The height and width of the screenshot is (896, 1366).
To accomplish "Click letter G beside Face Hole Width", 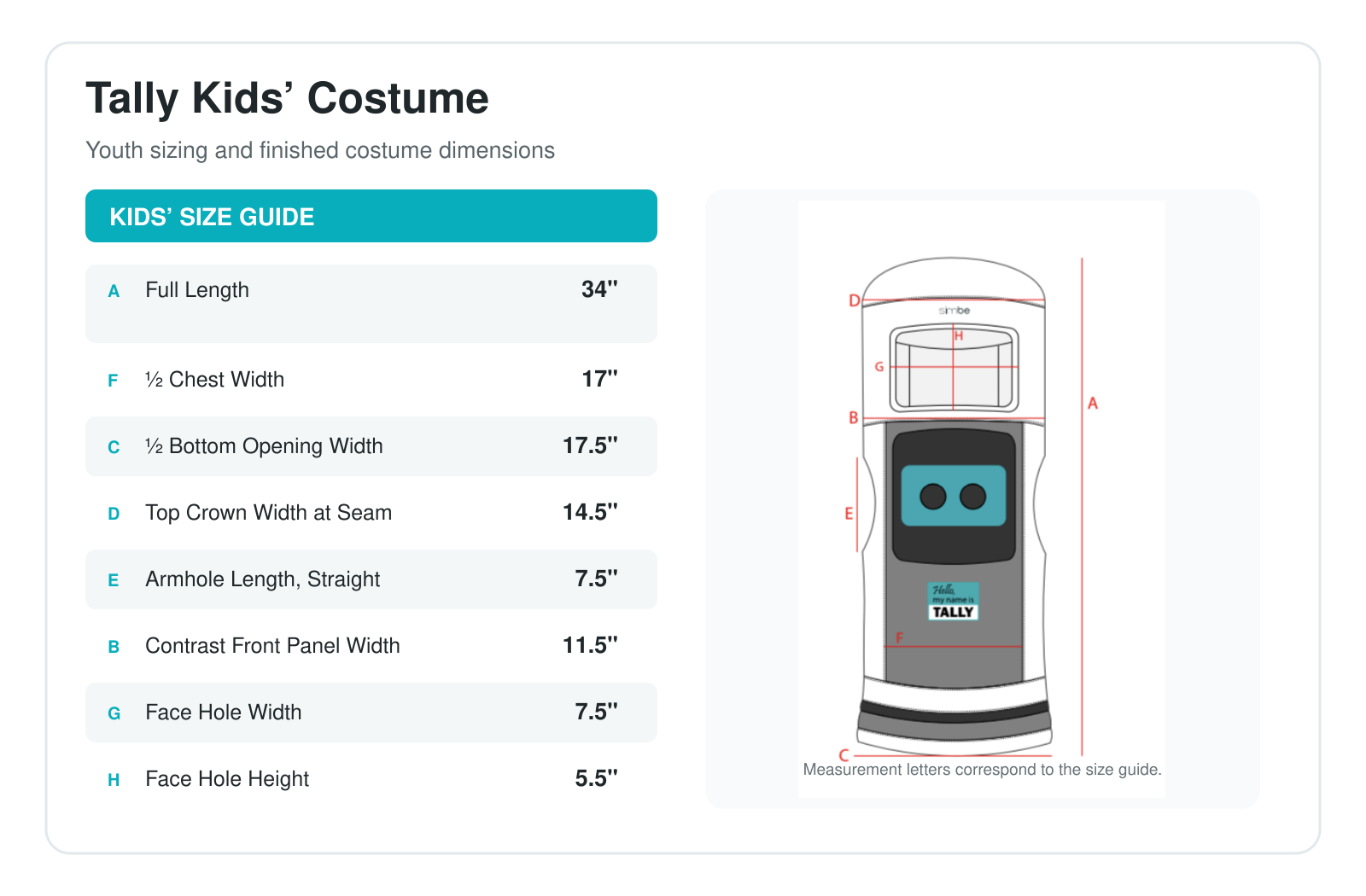I will click(114, 713).
